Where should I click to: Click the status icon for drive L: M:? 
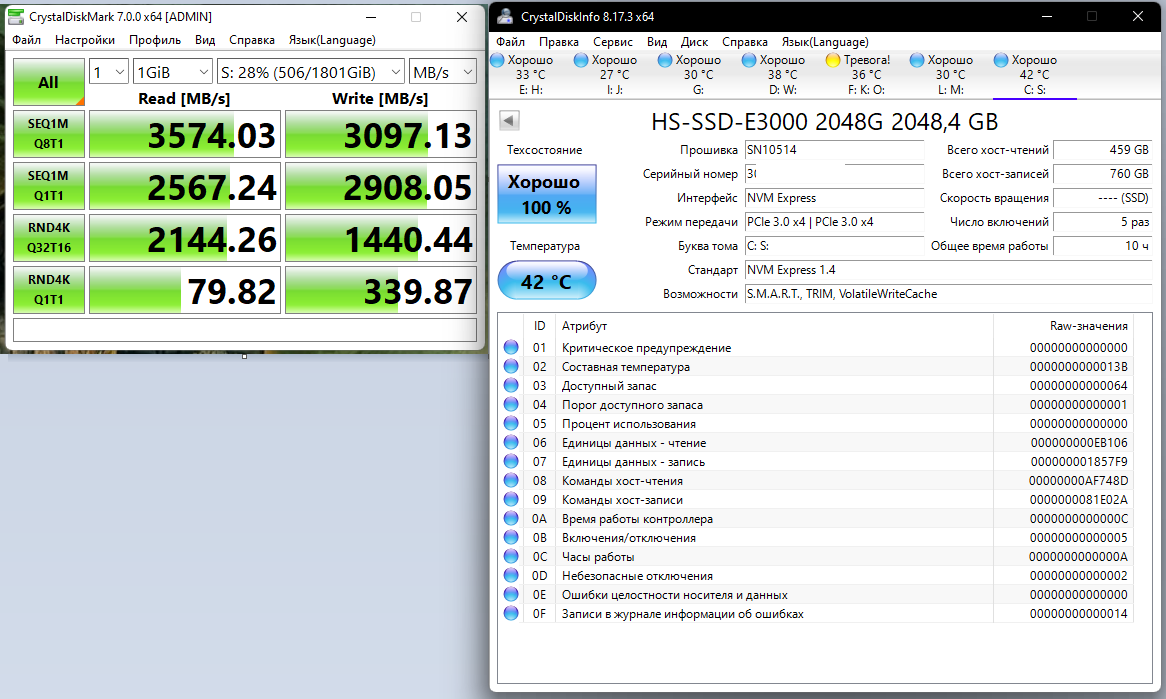tap(918, 60)
